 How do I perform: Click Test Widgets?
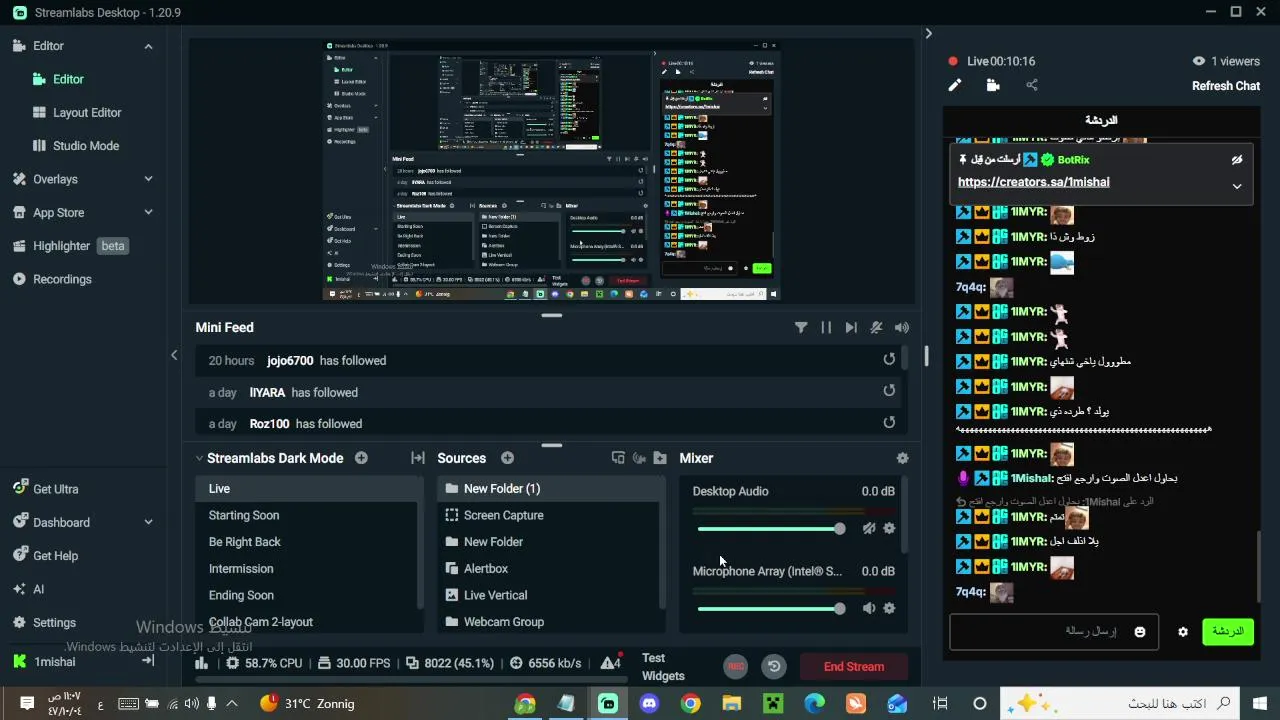click(663, 667)
